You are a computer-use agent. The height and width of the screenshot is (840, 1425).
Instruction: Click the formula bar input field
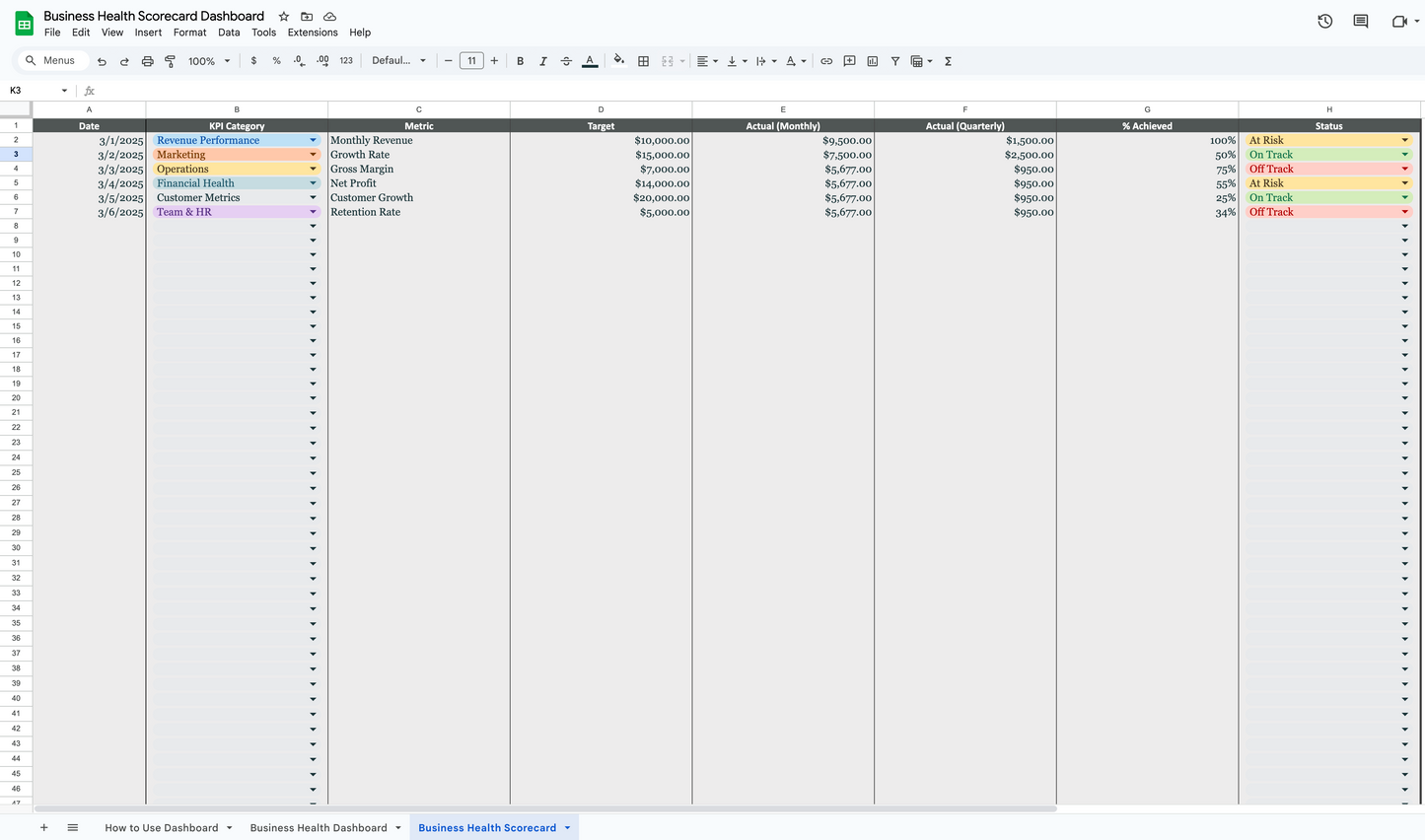click(x=759, y=90)
